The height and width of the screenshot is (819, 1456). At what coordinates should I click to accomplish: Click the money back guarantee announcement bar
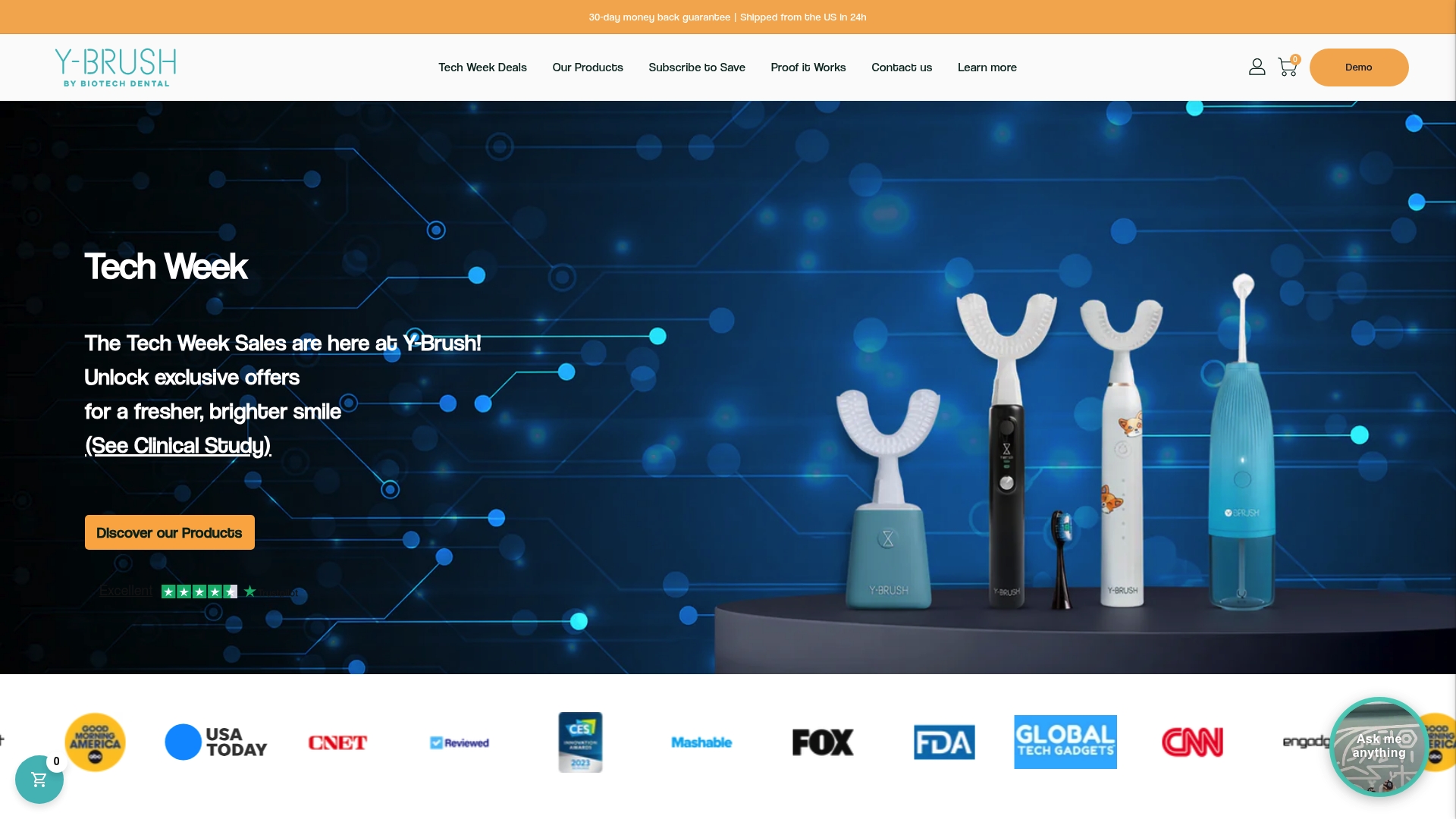pos(728,17)
